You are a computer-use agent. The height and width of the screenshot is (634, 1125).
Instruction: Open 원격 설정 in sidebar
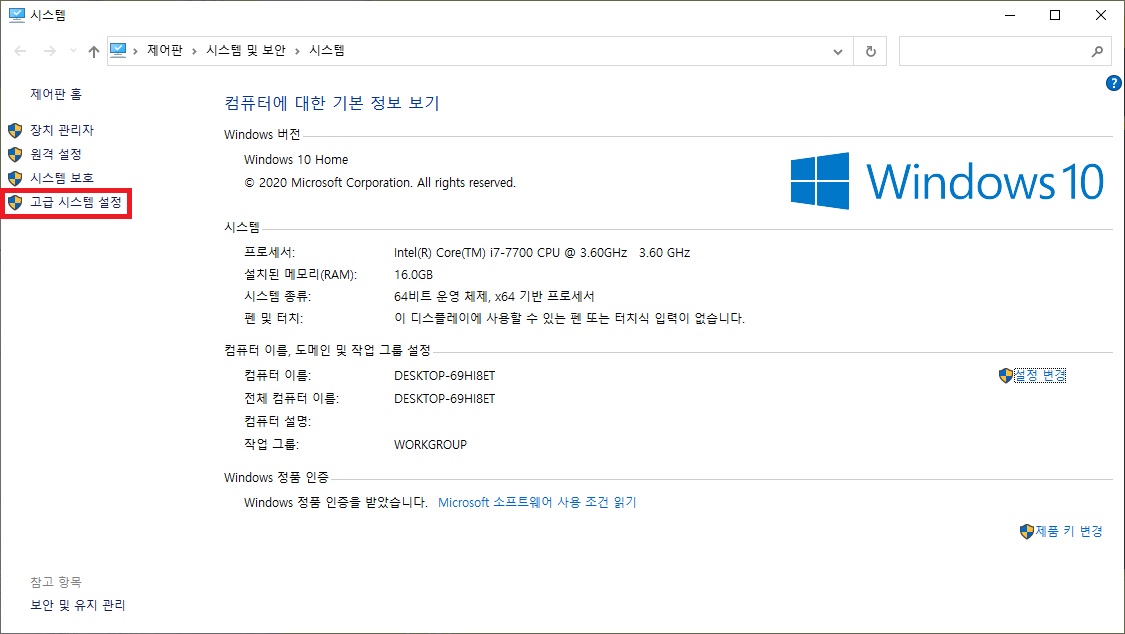click(56, 154)
